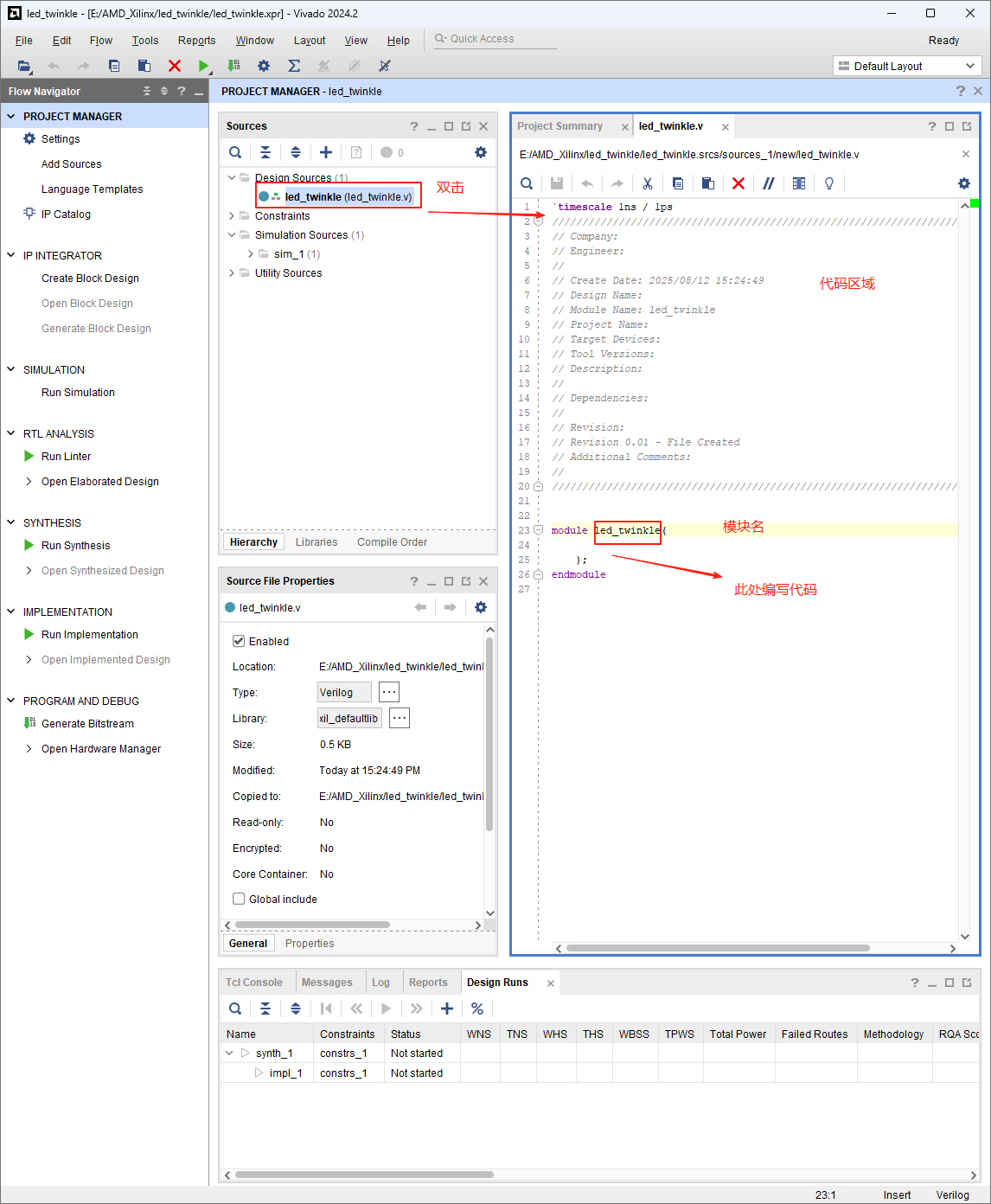Click plus icon in Design Runs toolbar
This screenshot has height=1204, width=991.
pos(447,1009)
